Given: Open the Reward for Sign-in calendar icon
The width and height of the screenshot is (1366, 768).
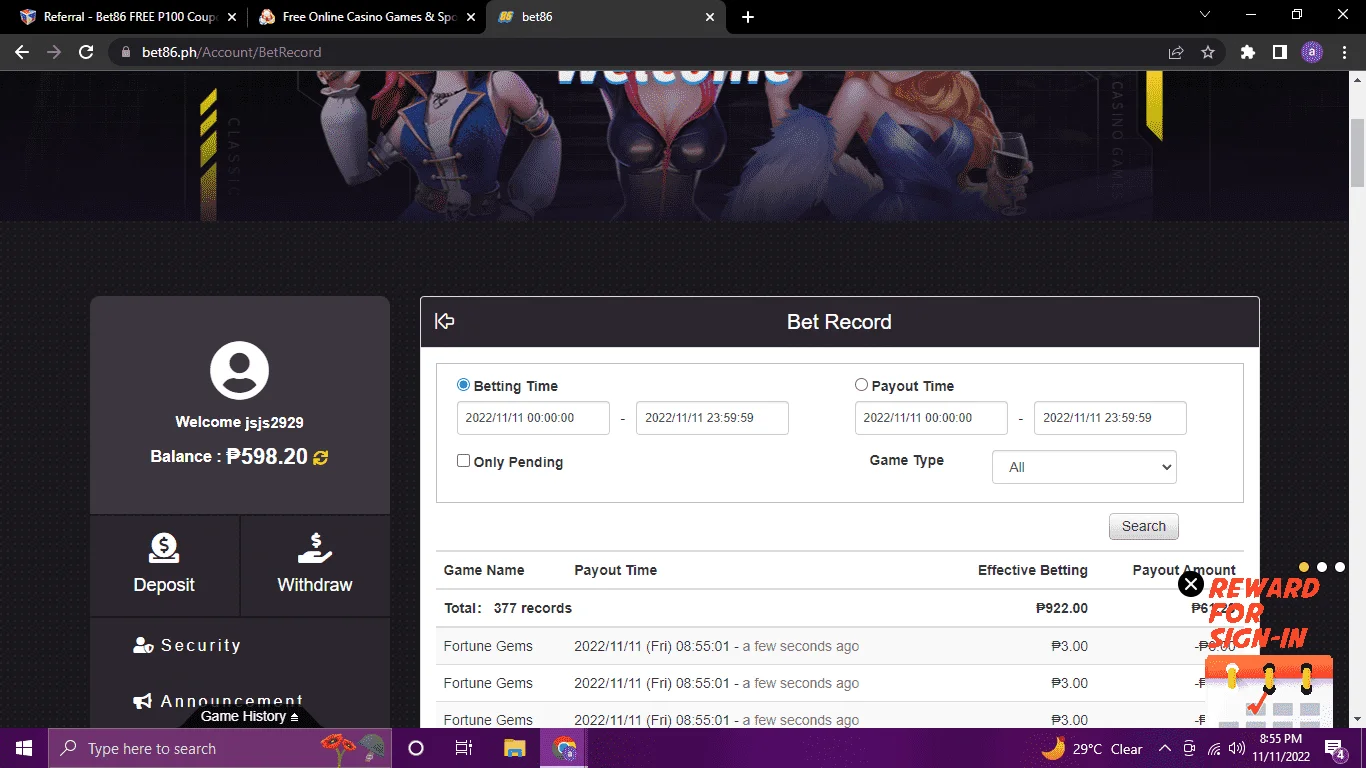Looking at the screenshot, I should [1268, 690].
